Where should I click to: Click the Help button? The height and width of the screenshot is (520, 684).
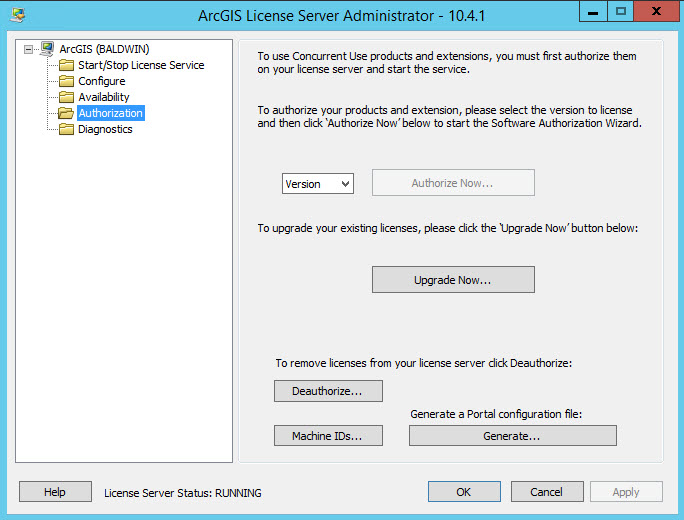click(x=55, y=492)
